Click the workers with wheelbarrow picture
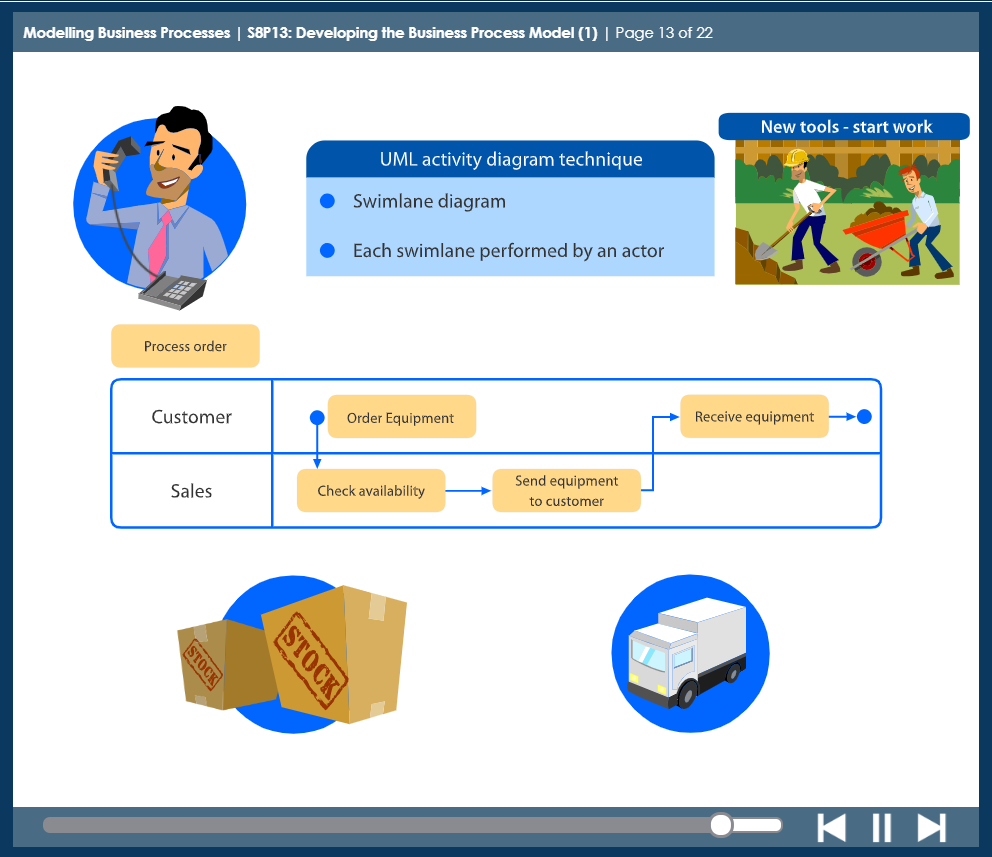Image resolution: width=992 pixels, height=857 pixels. click(847, 212)
